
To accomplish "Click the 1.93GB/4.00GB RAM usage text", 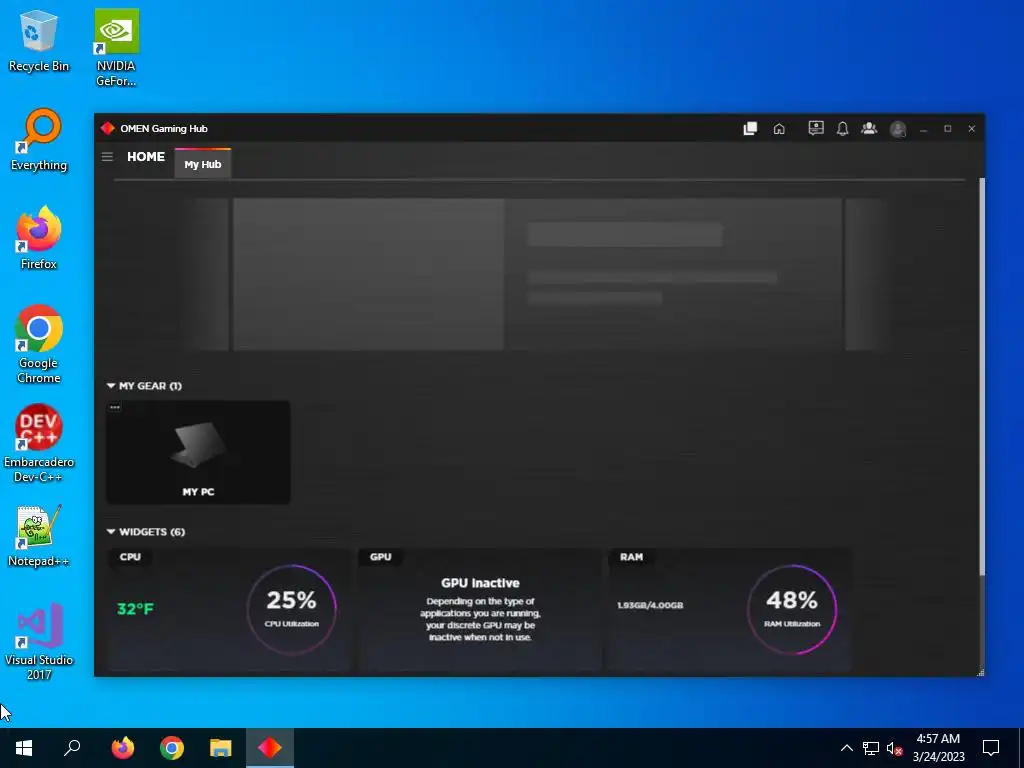I will (x=650, y=605).
